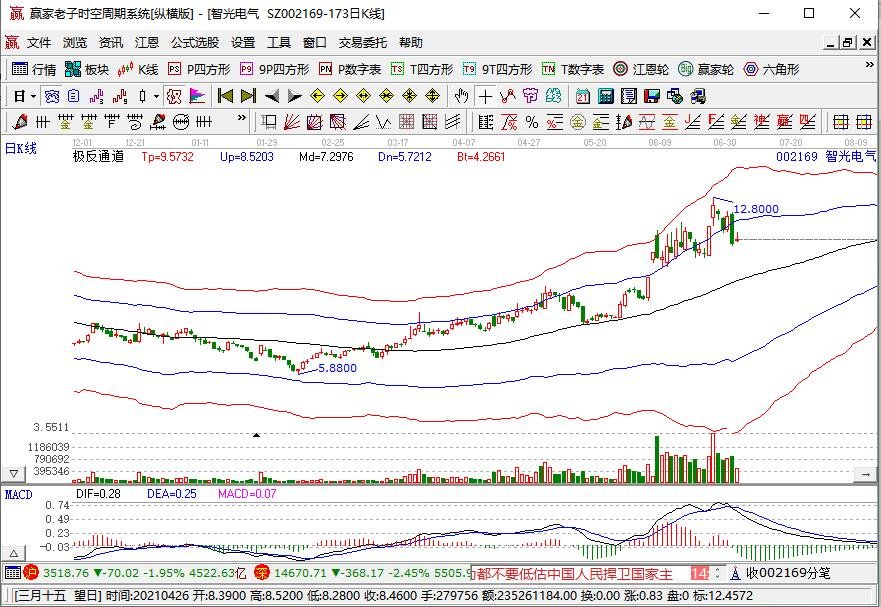Viewport: 881px width, 607px height.
Task: Click the colored flag icon
Action: 197,96
